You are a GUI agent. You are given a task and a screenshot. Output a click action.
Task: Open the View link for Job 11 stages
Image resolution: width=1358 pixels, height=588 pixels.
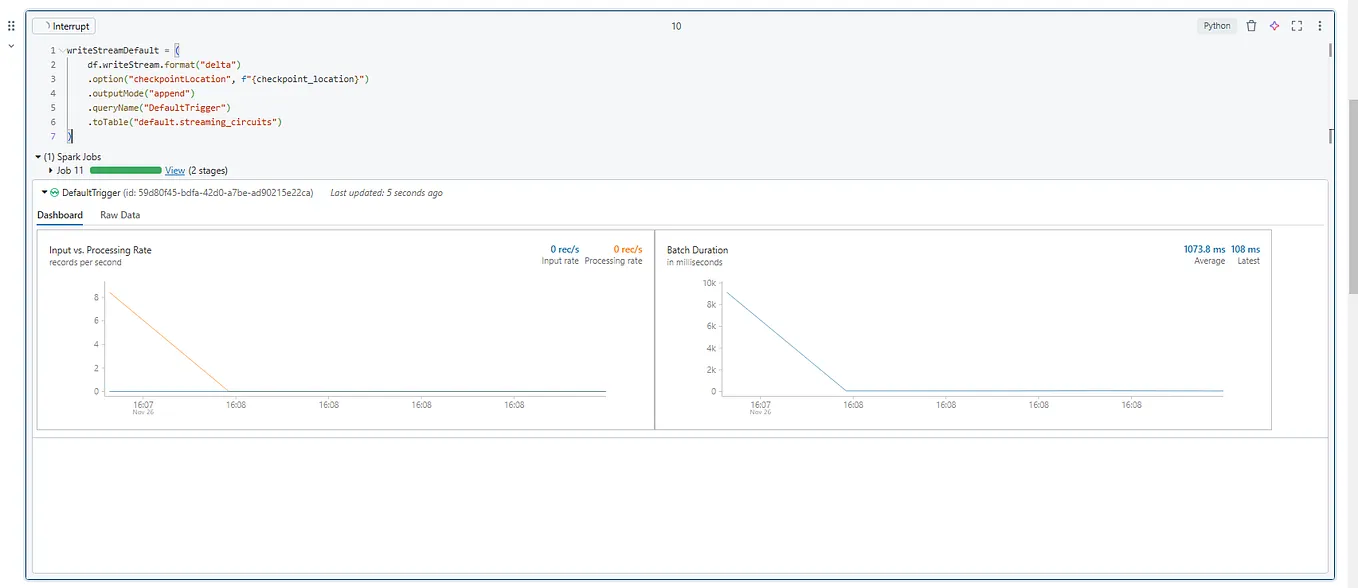click(175, 170)
